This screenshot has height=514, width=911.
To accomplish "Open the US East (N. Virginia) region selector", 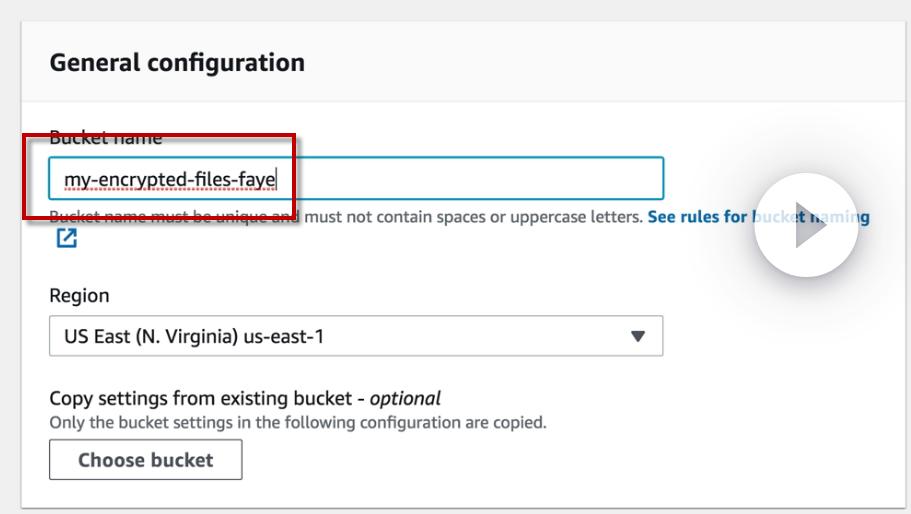I will (355, 337).
